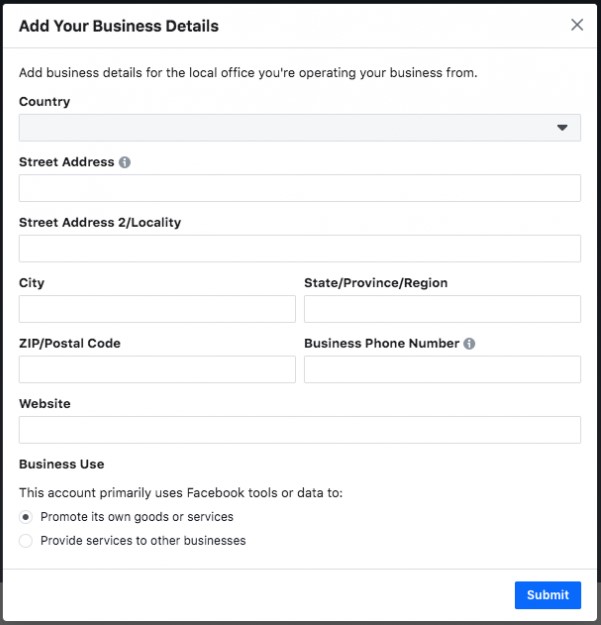Click the State/Province/Region input box
Screen dimensions: 601x625
[442, 309]
